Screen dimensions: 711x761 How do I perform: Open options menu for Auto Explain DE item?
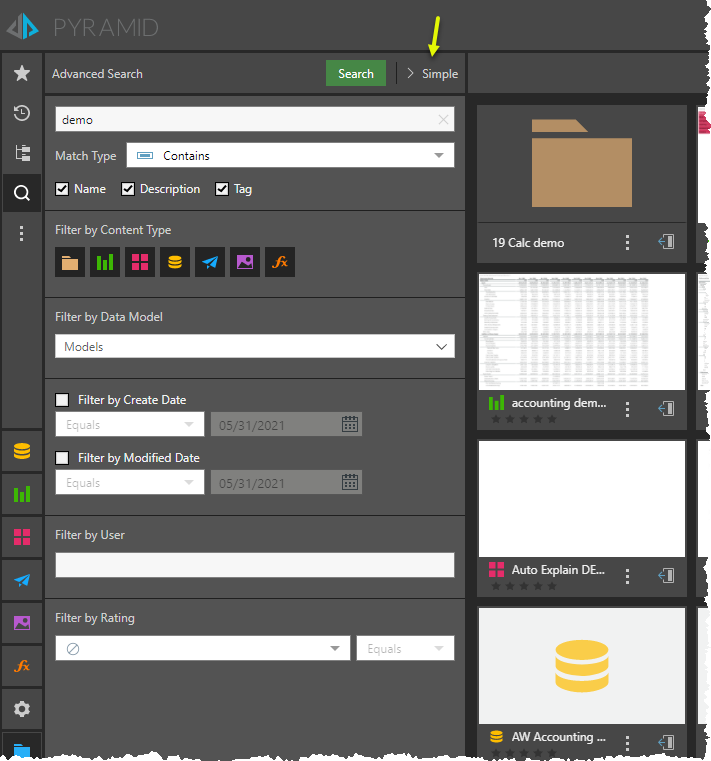coord(627,576)
